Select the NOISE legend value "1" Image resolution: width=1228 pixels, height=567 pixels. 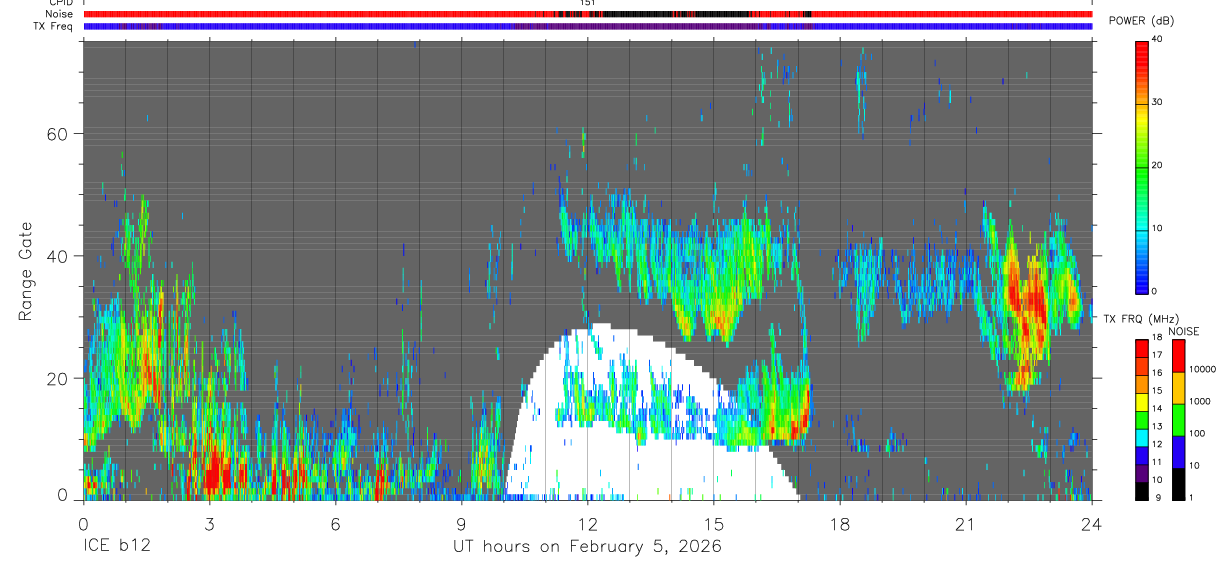coord(1191,498)
